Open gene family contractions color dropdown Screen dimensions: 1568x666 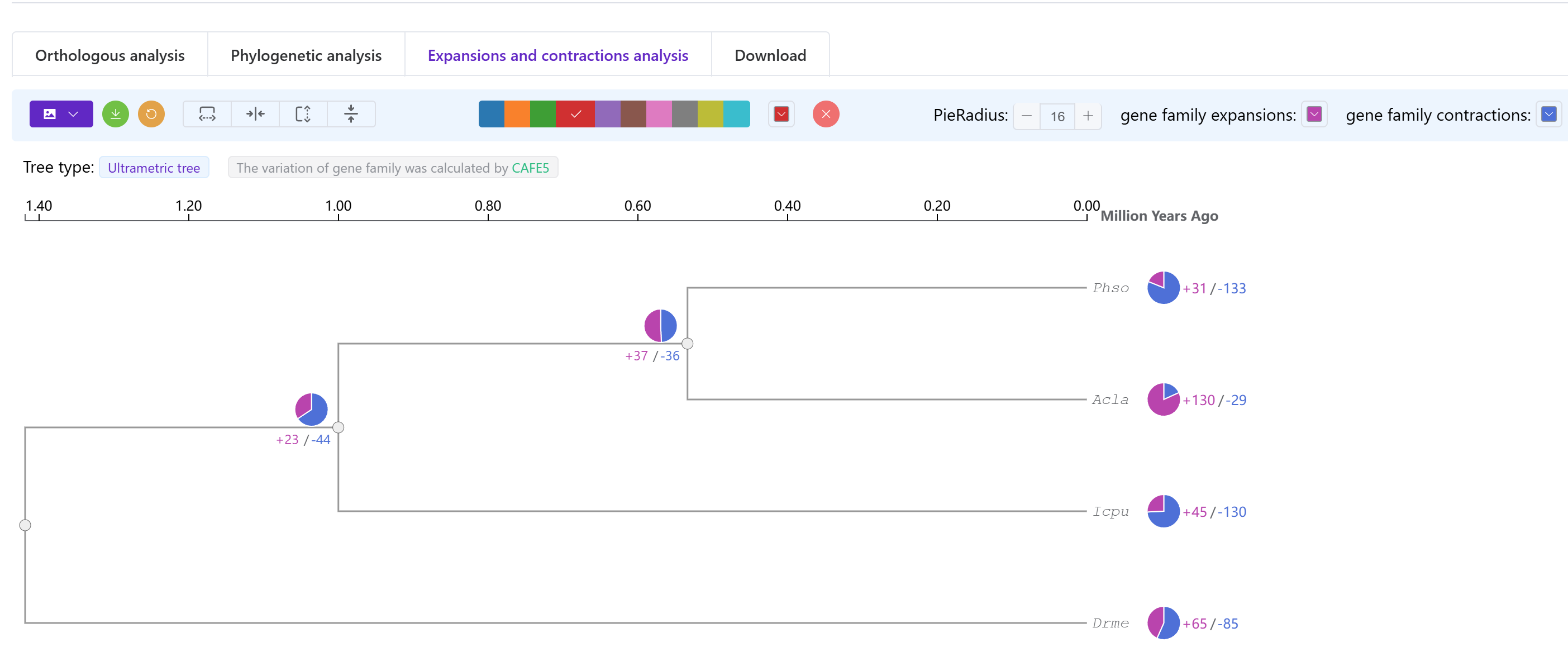1548,114
